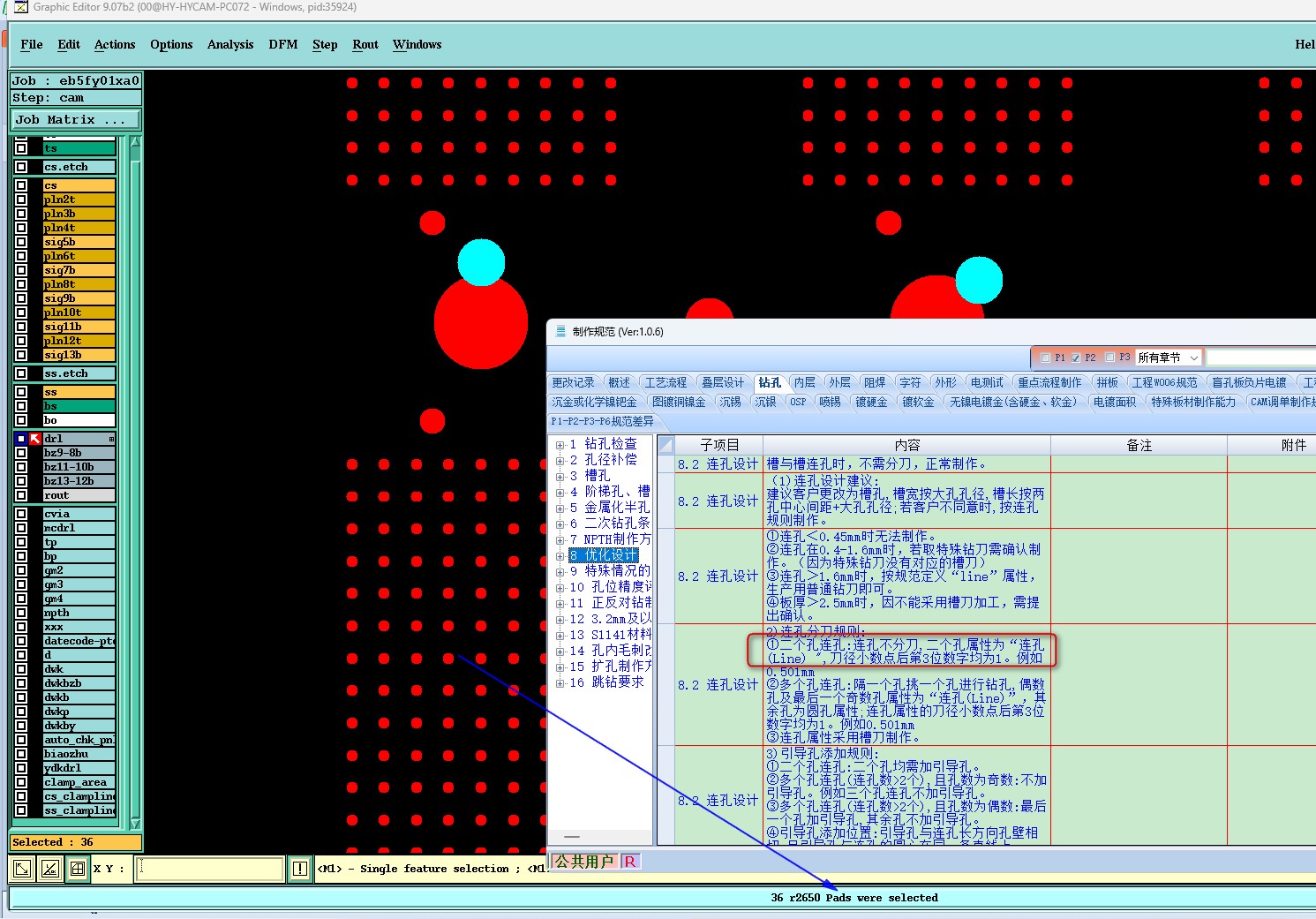The image size is (1316, 919).
Task: Open the DFM menu
Action: [283, 44]
